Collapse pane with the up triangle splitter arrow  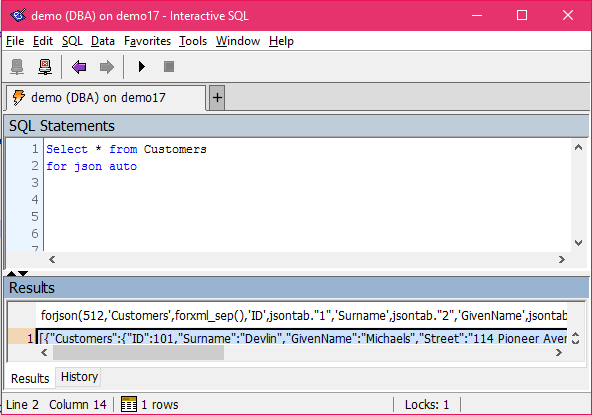click(12, 273)
